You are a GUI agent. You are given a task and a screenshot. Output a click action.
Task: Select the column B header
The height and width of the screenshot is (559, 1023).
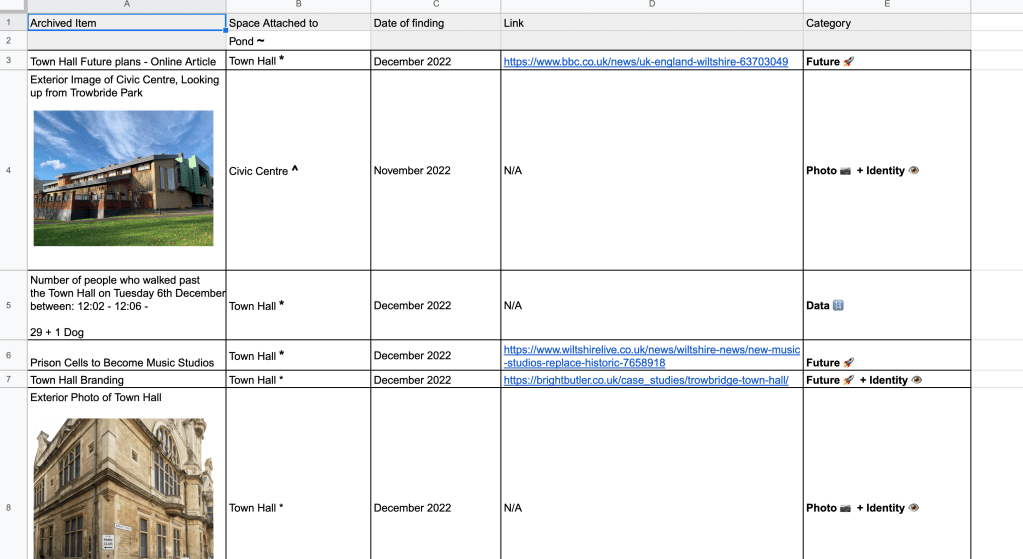[298, 5]
